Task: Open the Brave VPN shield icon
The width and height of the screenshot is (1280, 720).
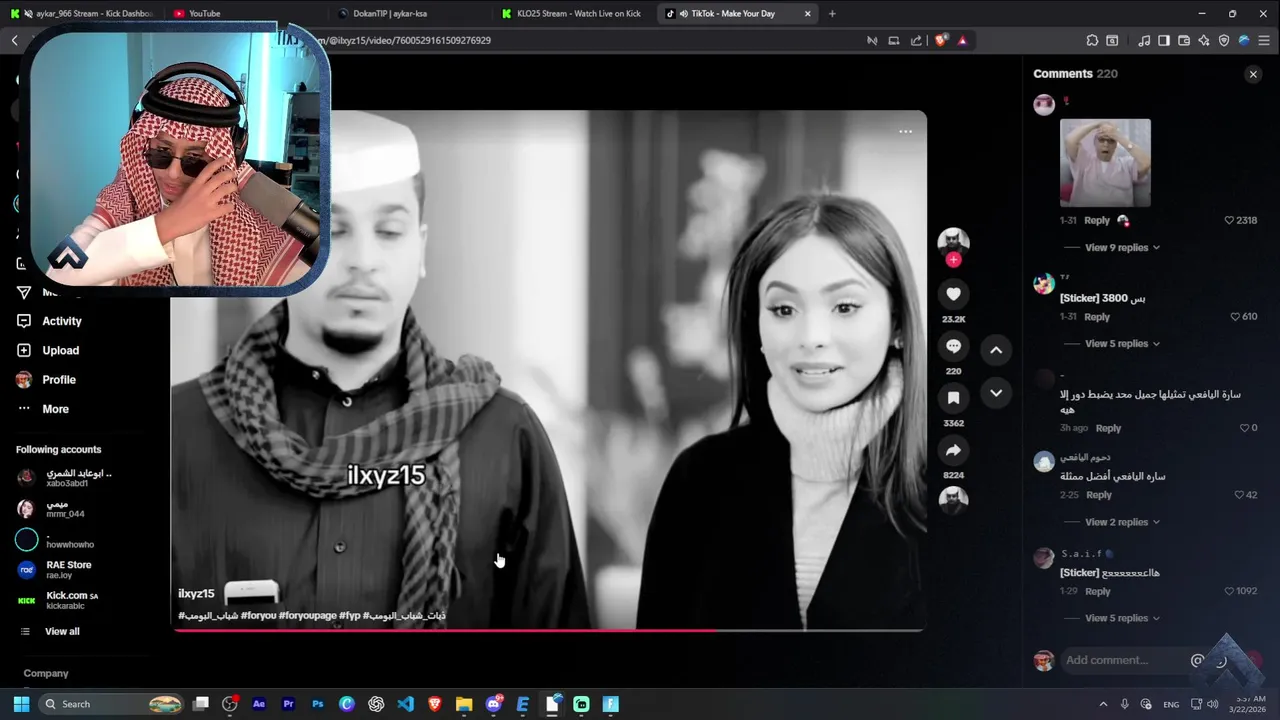Action: tap(1224, 40)
